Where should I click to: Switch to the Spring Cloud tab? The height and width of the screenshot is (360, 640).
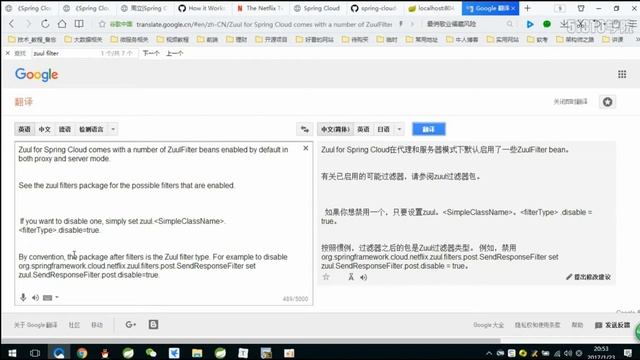pos(318,8)
